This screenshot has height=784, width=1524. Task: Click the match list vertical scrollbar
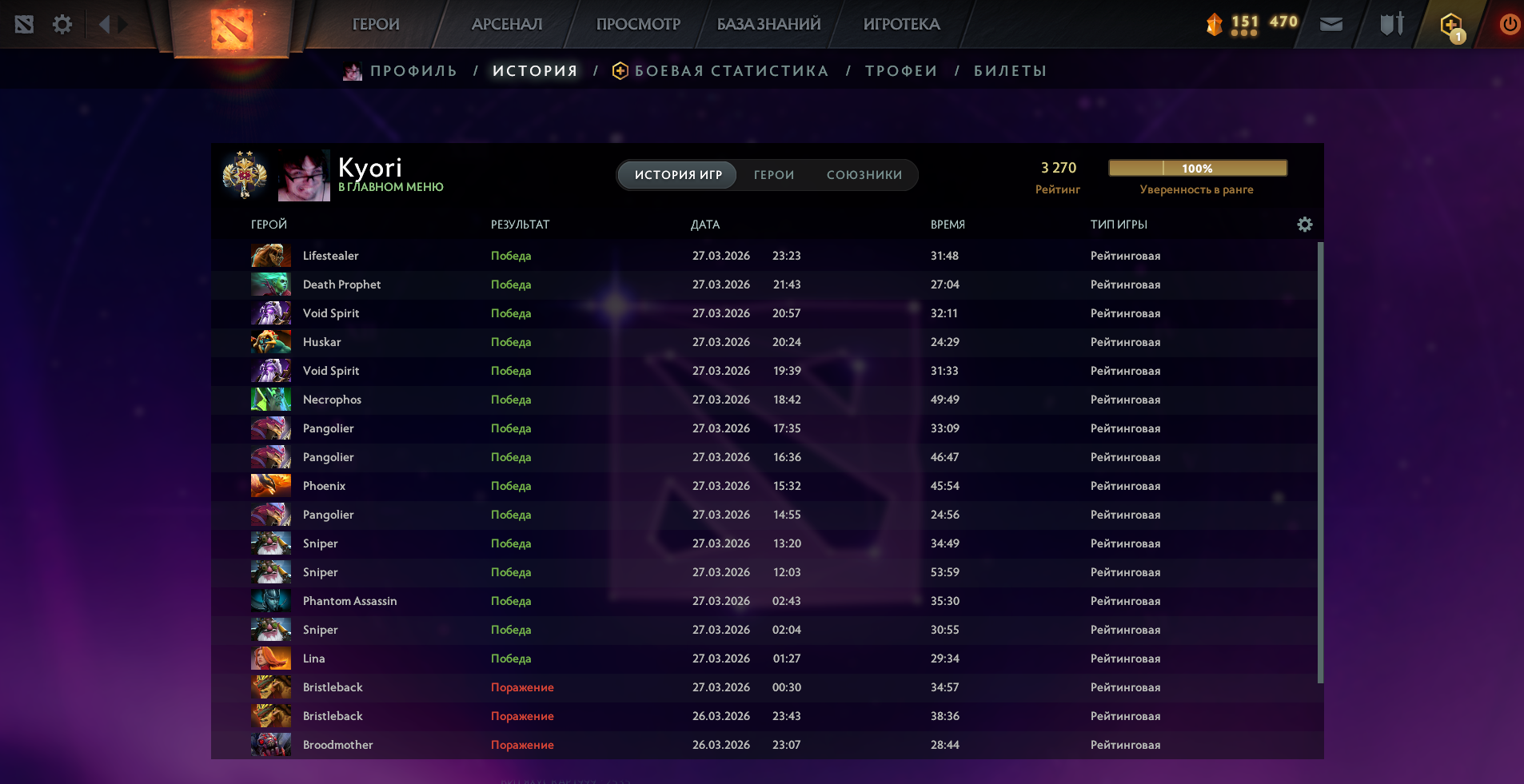coord(1320,462)
